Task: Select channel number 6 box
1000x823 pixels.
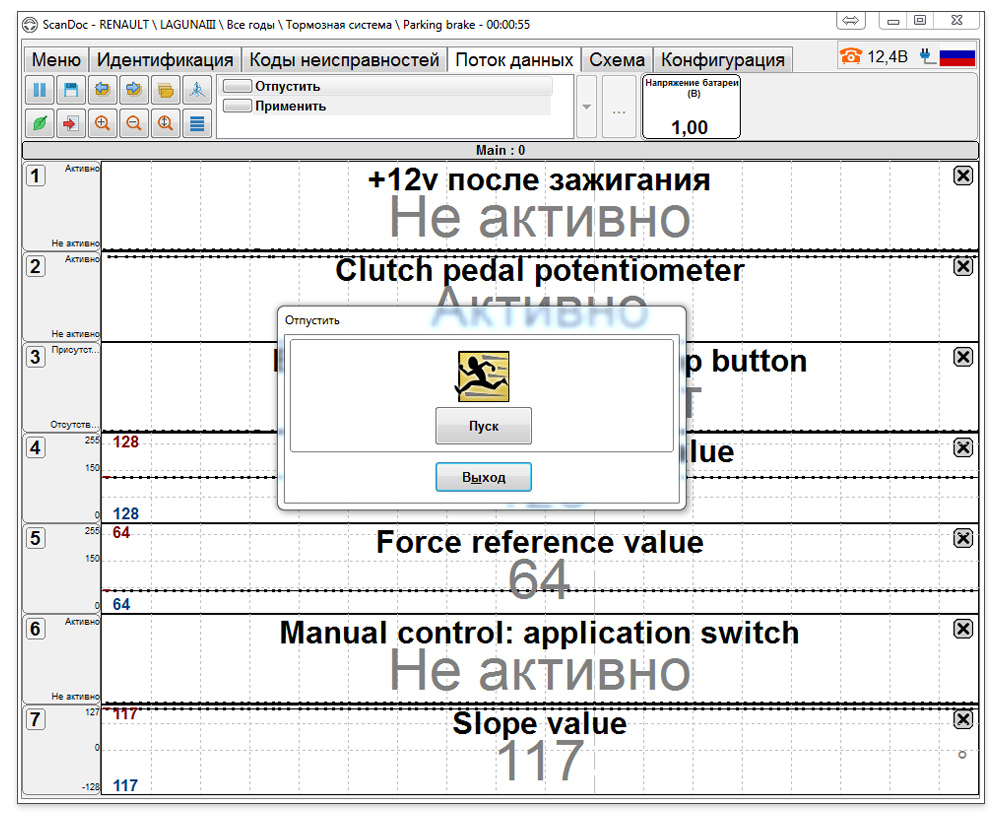Action: (36, 629)
